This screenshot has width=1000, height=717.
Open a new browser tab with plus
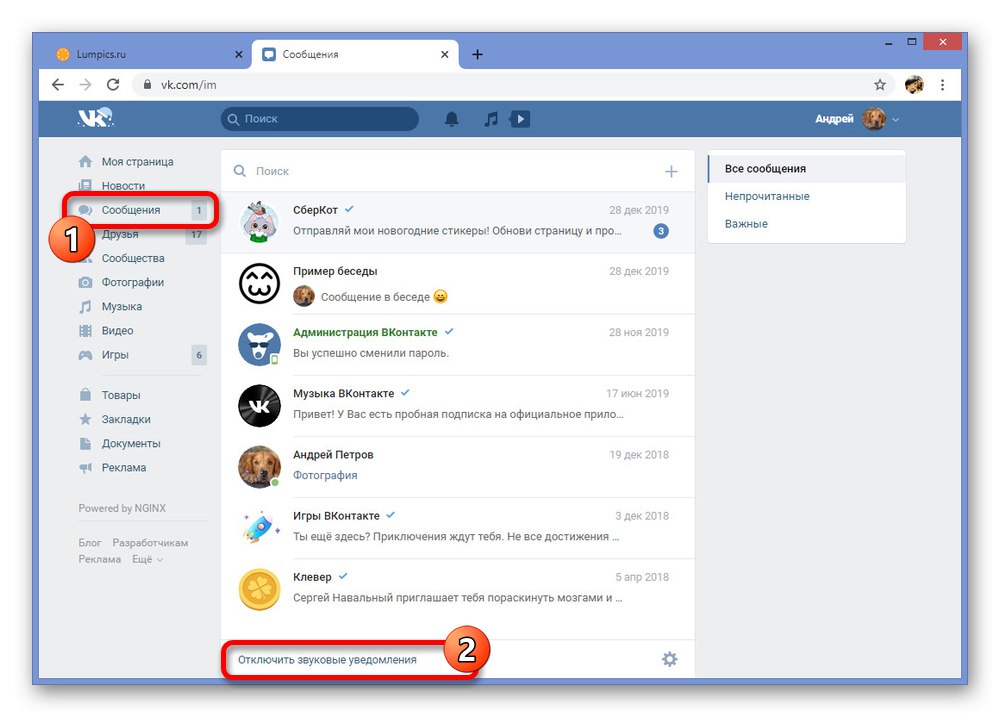[x=477, y=54]
